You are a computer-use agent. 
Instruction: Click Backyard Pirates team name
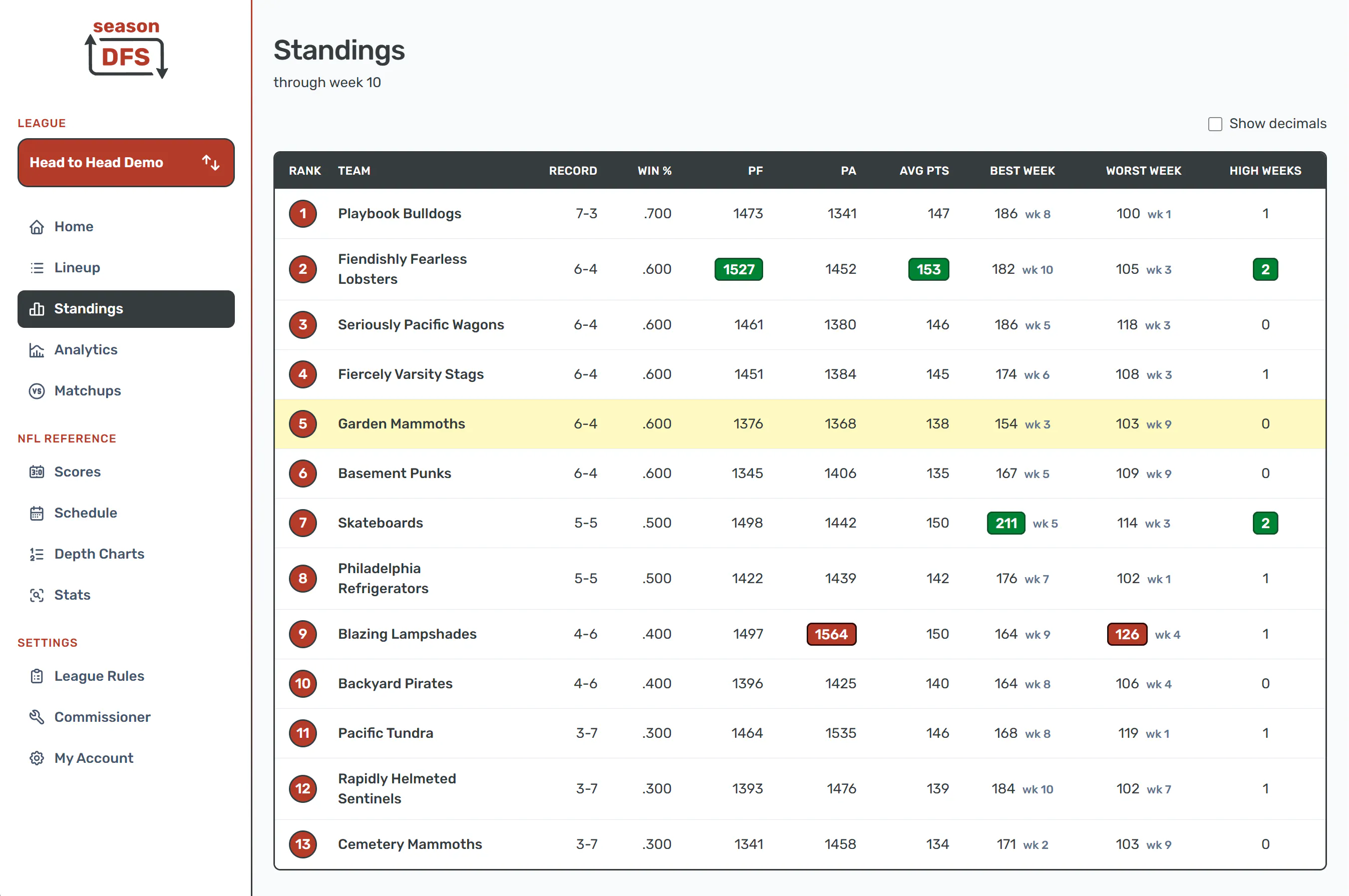point(395,684)
